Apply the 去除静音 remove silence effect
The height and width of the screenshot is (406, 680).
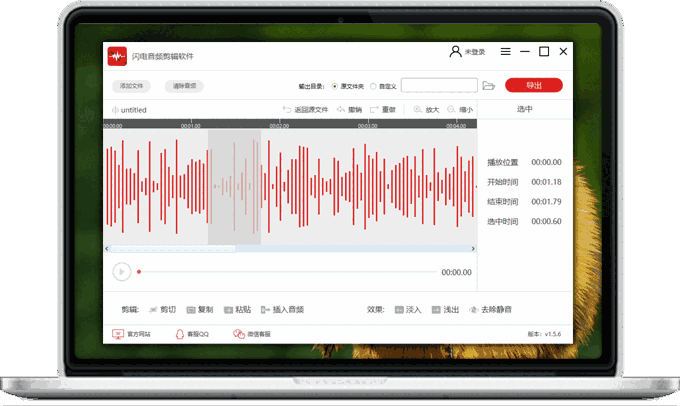pos(490,310)
